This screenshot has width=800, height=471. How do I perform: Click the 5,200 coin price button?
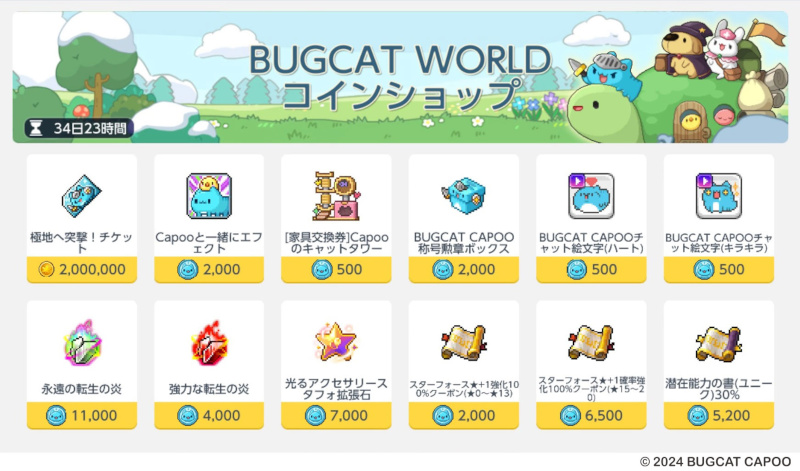[719, 415]
